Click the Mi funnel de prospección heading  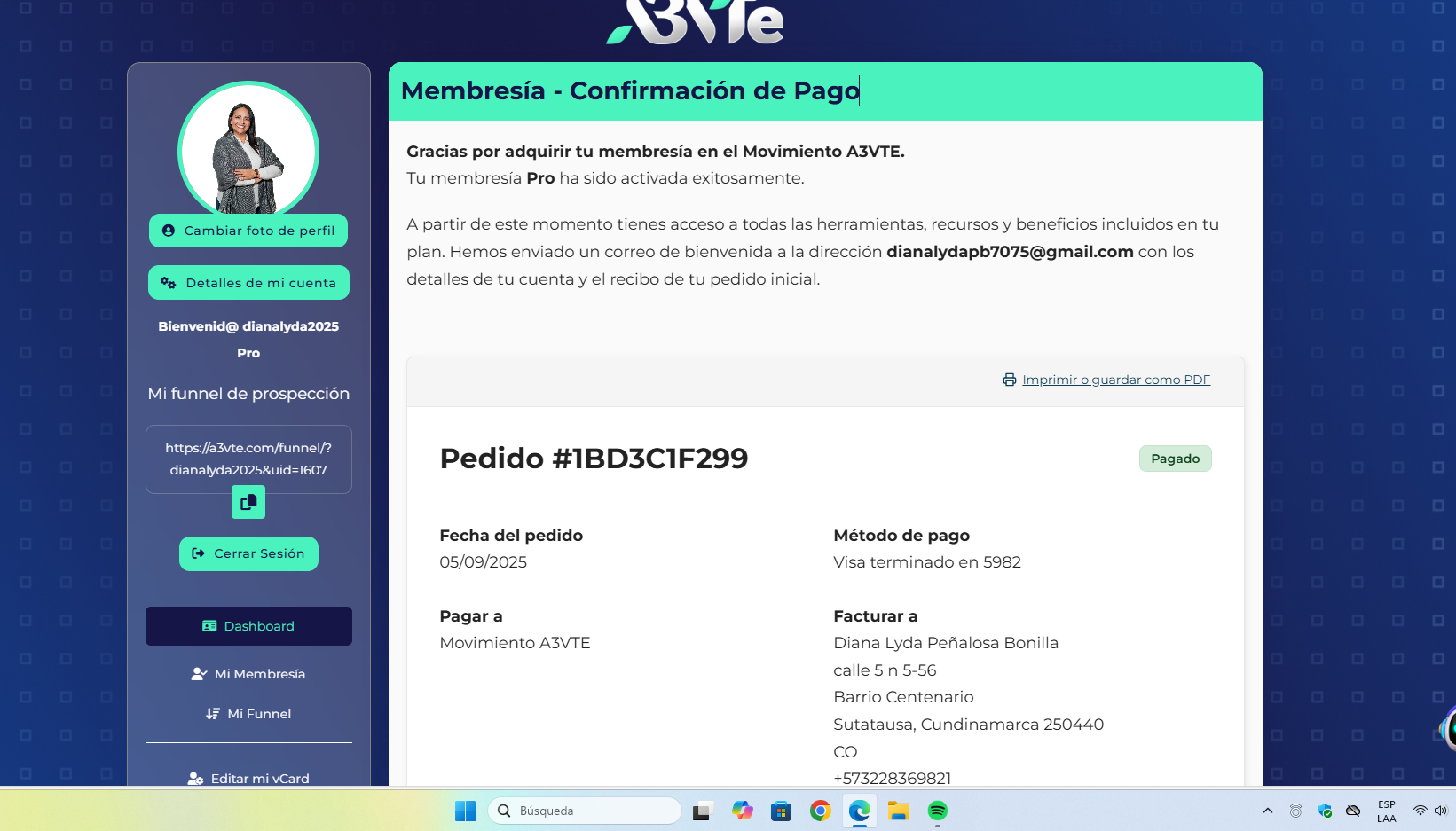pyautogui.click(x=248, y=394)
